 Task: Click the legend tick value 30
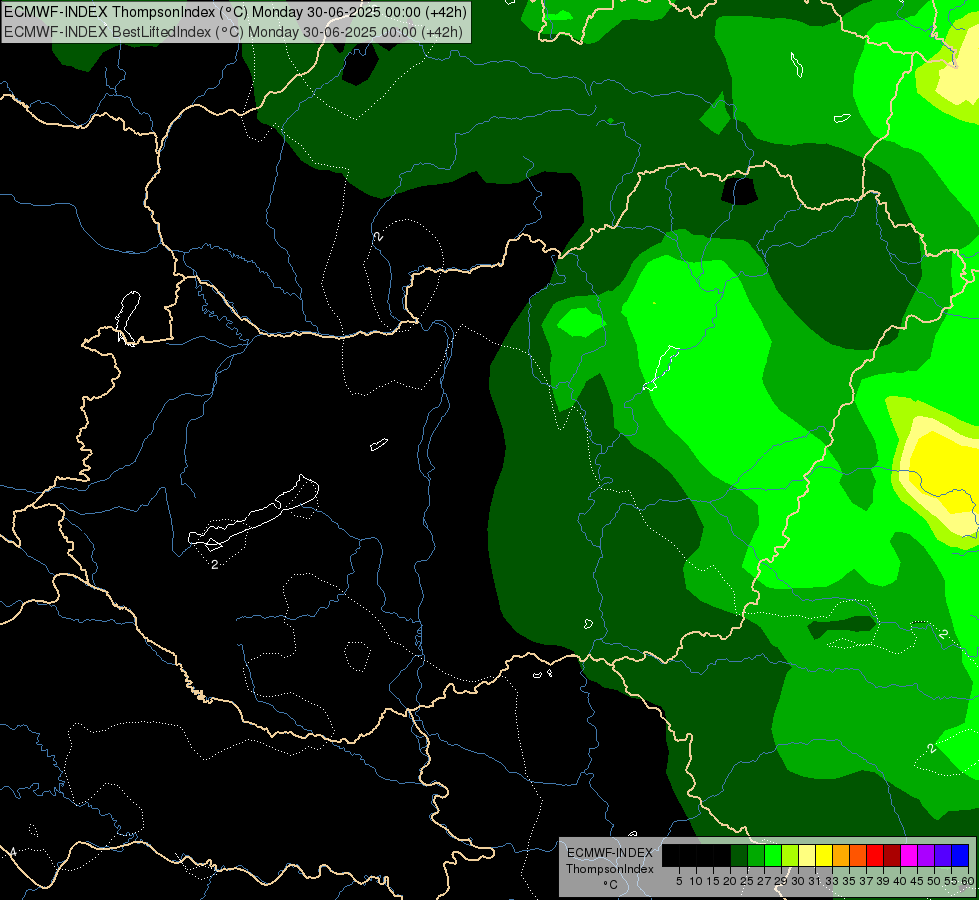[798, 881]
